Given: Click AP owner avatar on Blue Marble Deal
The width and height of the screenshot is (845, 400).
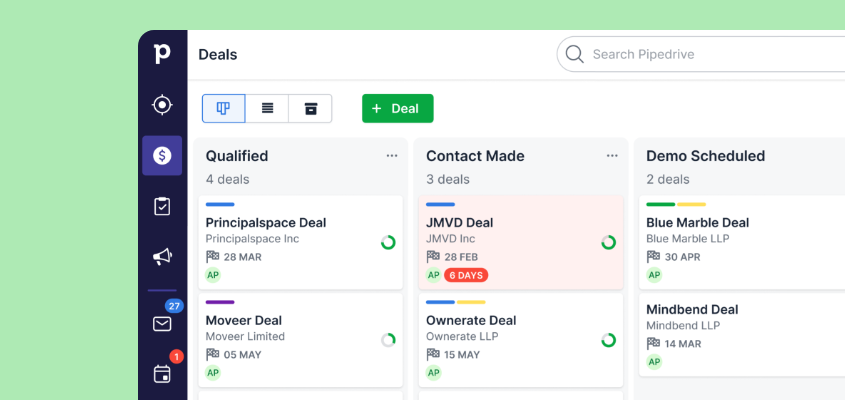Looking at the screenshot, I should click(654, 275).
